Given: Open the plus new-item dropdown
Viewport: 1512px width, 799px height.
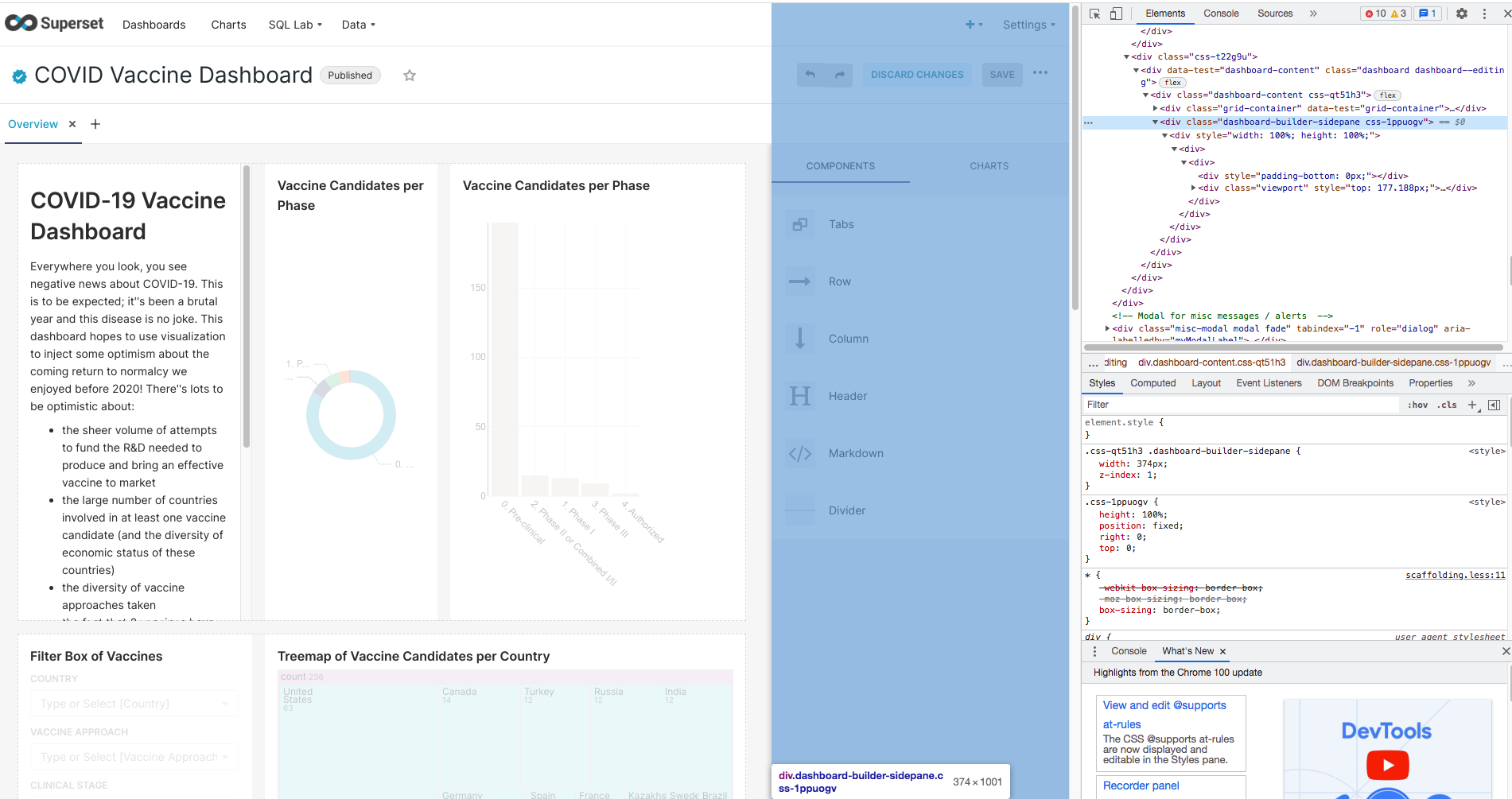Looking at the screenshot, I should [974, 25].
